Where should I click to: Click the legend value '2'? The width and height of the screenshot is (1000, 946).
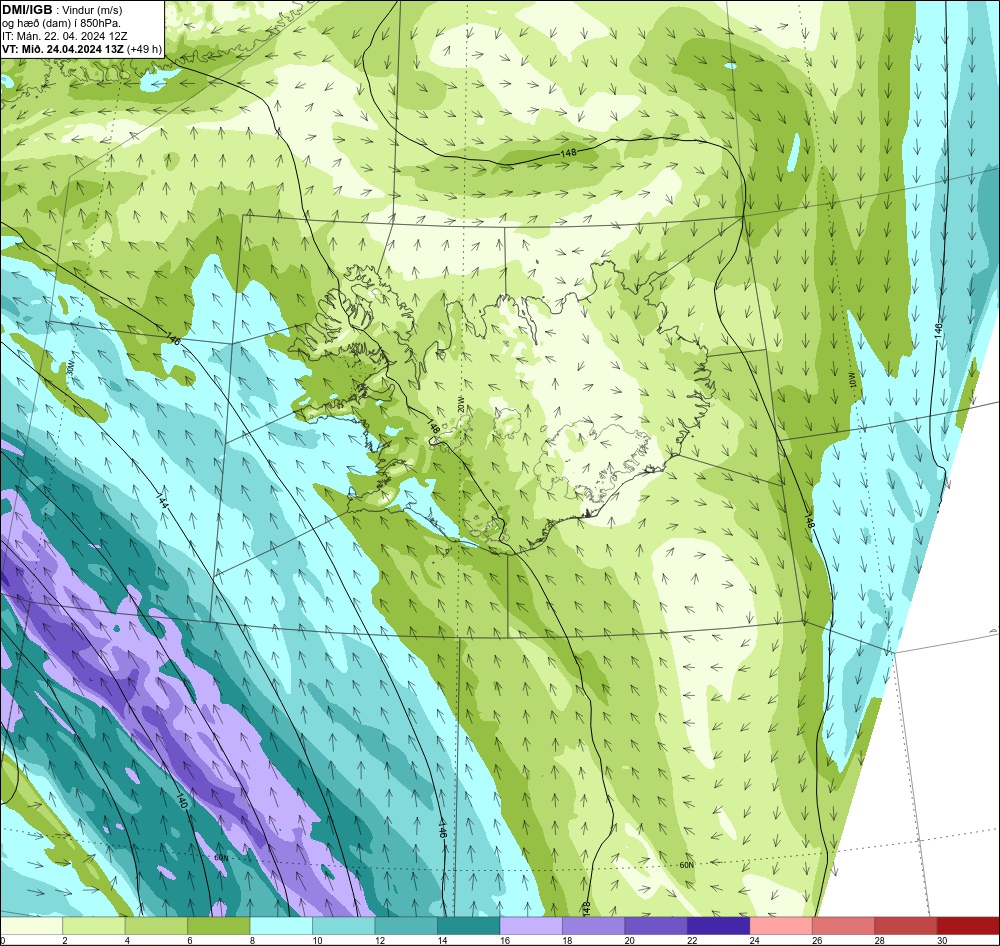64,940
